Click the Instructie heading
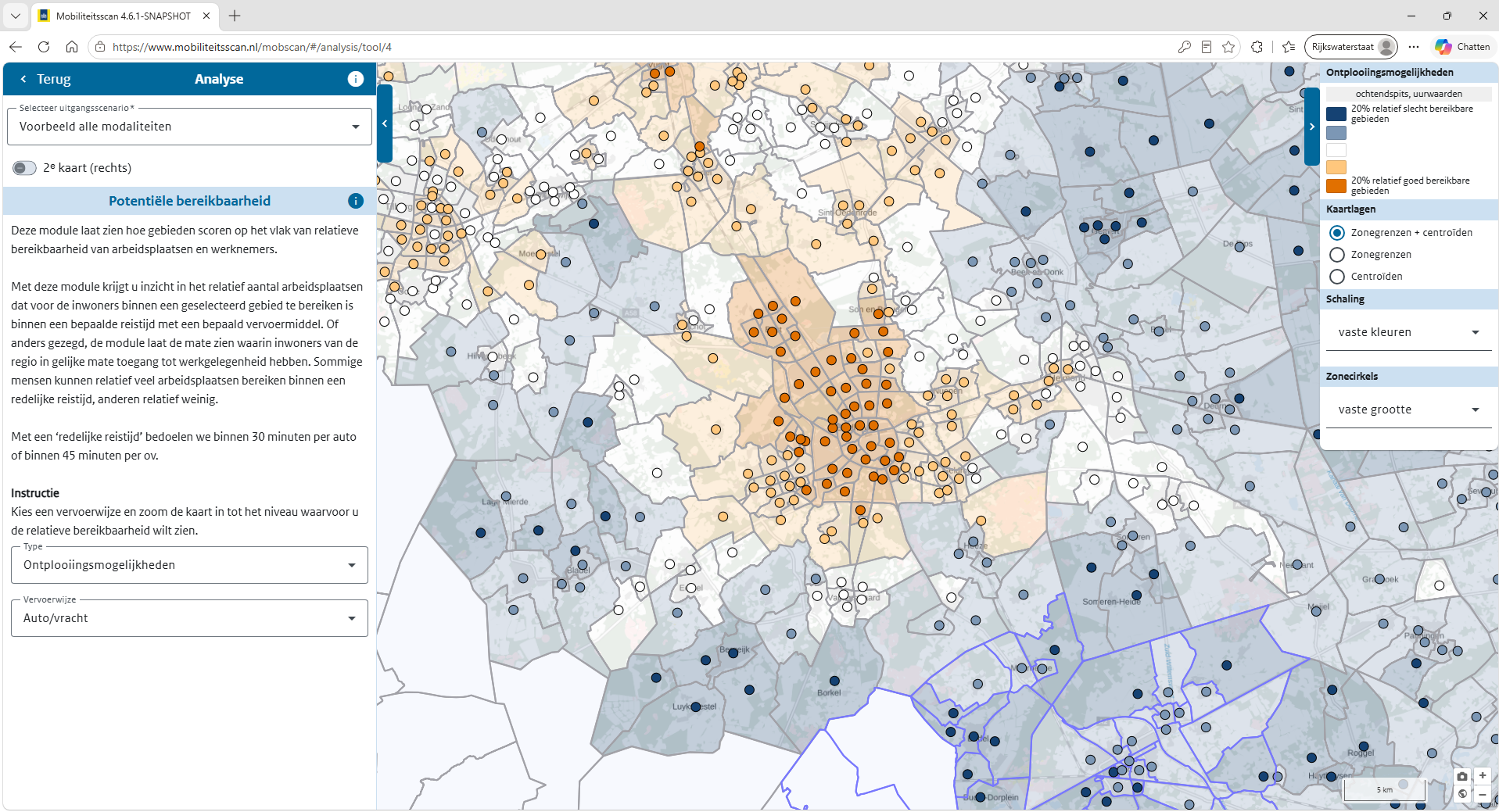Image resolution: width=1499 pixels, height=812 pixels. click(x=35, y=493)
